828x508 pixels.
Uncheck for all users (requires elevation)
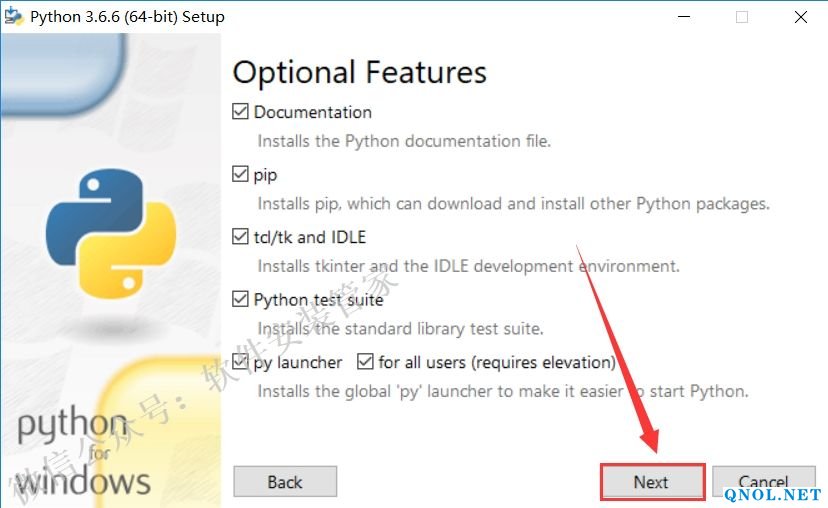click(365, 362)
